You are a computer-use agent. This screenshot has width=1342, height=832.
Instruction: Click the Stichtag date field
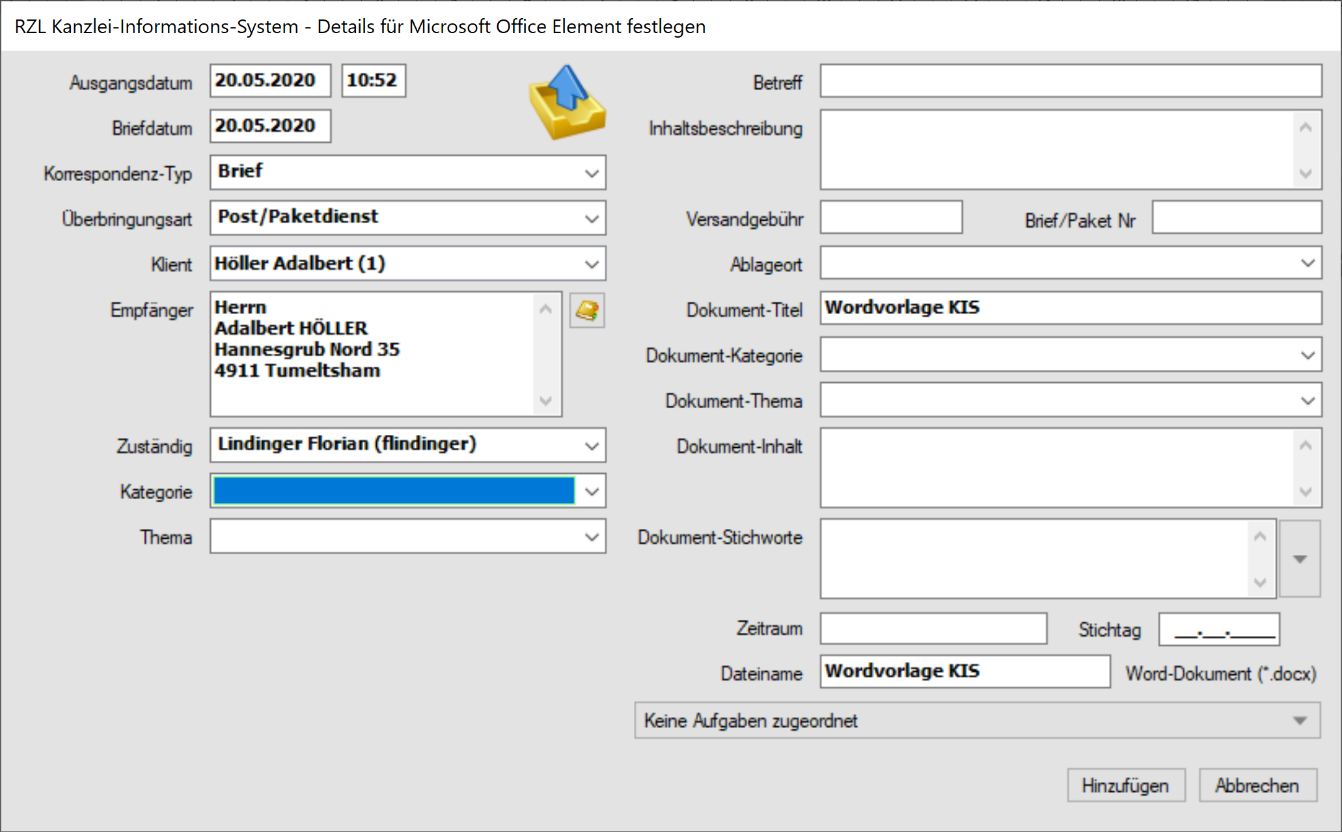tap(1218, 630)
